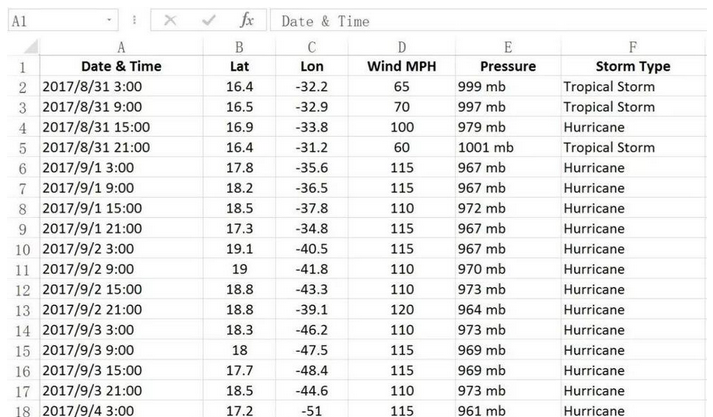Select Lon cell with value -41.8
713x417 pixels.
point(311,269)
